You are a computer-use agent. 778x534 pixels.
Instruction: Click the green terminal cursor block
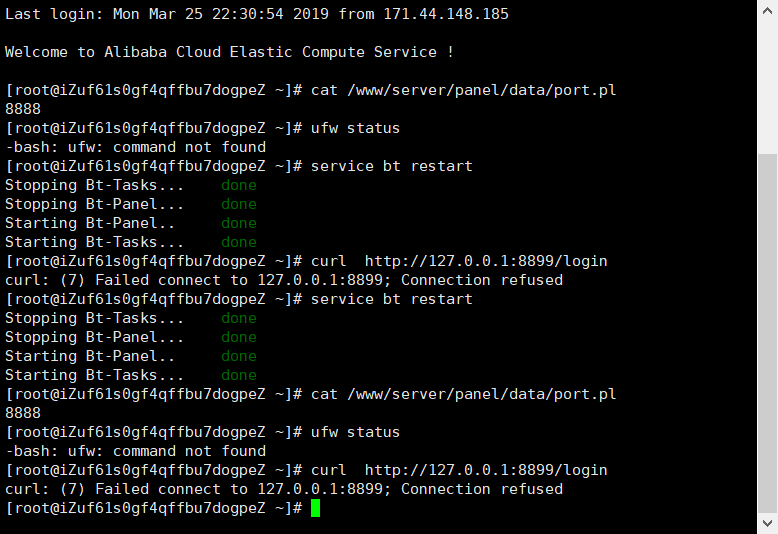coord(316,508)
